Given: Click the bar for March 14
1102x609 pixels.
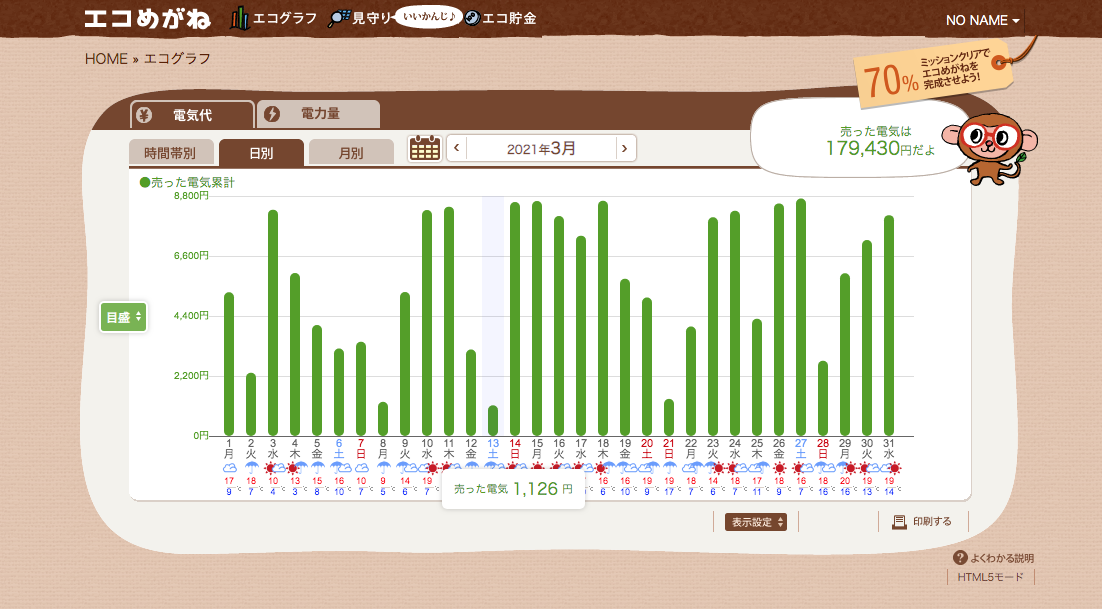Looking at the screenshot, I should point(515,318).
